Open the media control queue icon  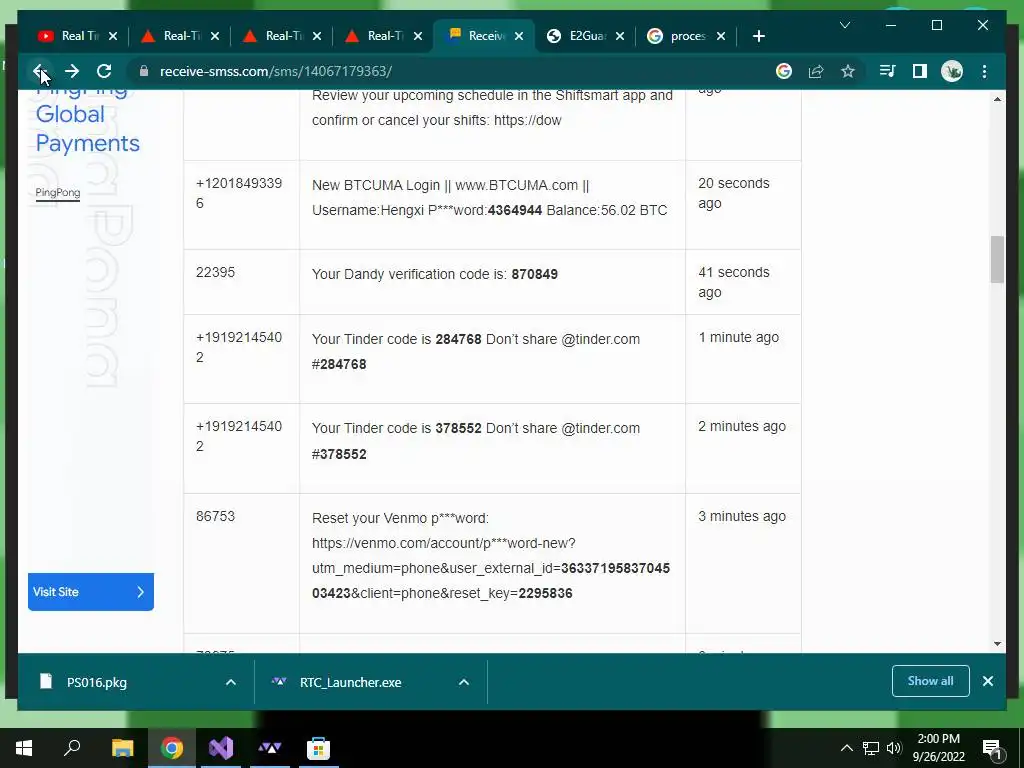pos(888,71)
